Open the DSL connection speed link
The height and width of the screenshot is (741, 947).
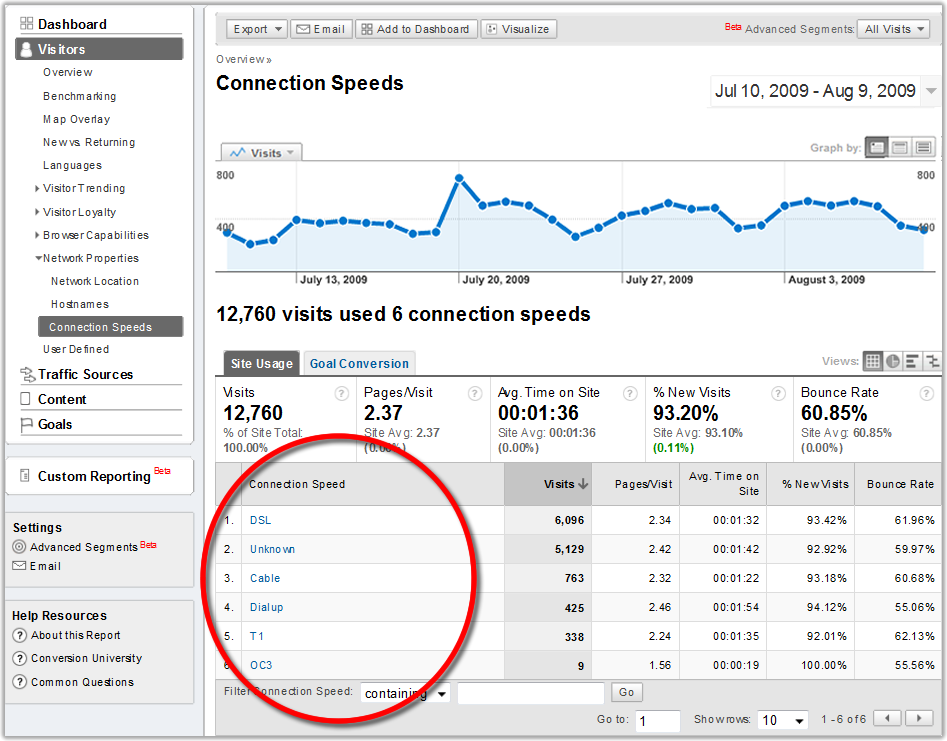[260, 521]
